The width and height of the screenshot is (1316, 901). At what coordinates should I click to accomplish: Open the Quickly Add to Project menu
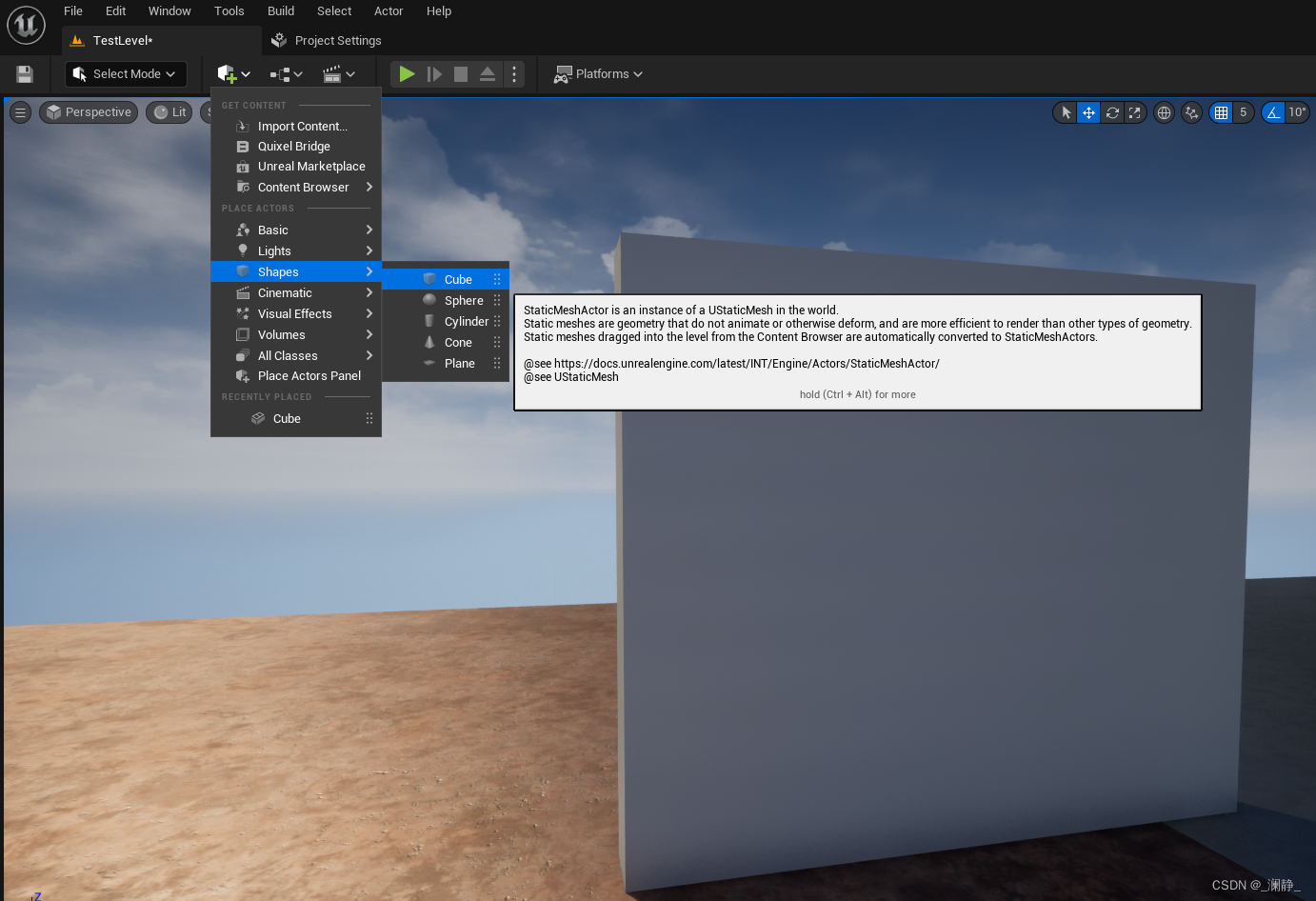pyautogui.click(x=233, y=74)
